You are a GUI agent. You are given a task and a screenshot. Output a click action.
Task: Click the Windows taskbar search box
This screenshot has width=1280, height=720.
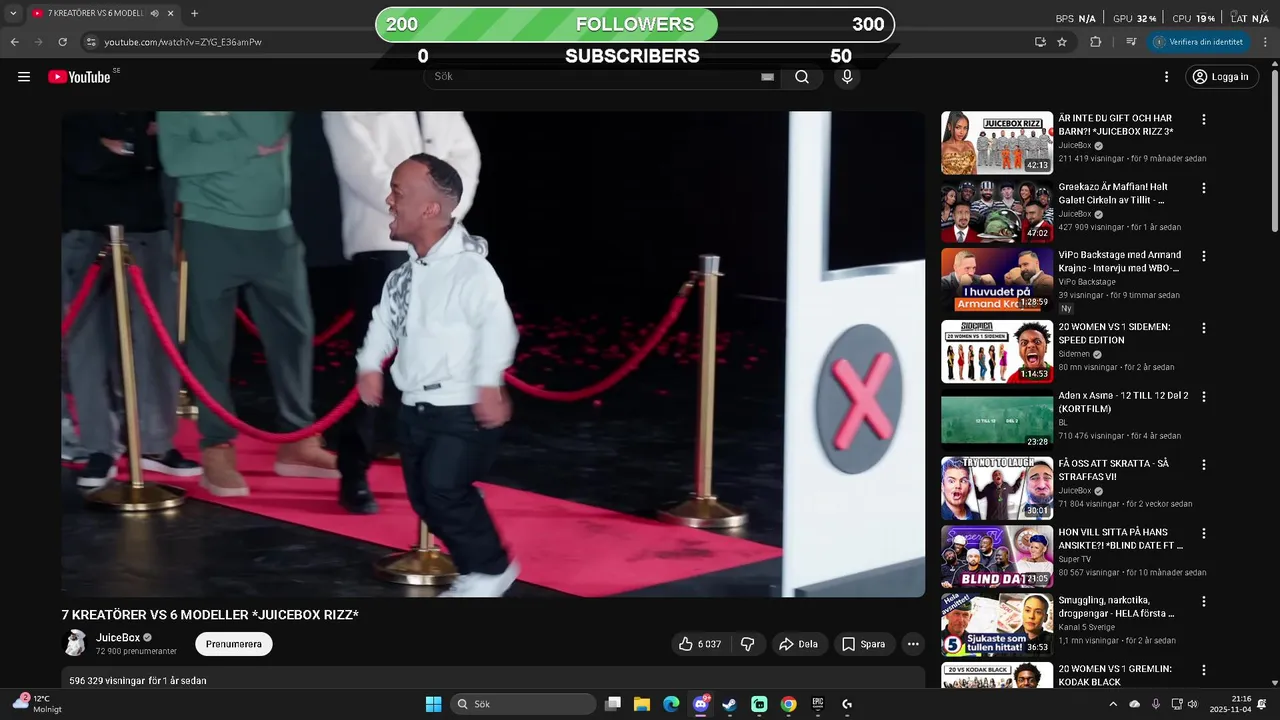523,704
